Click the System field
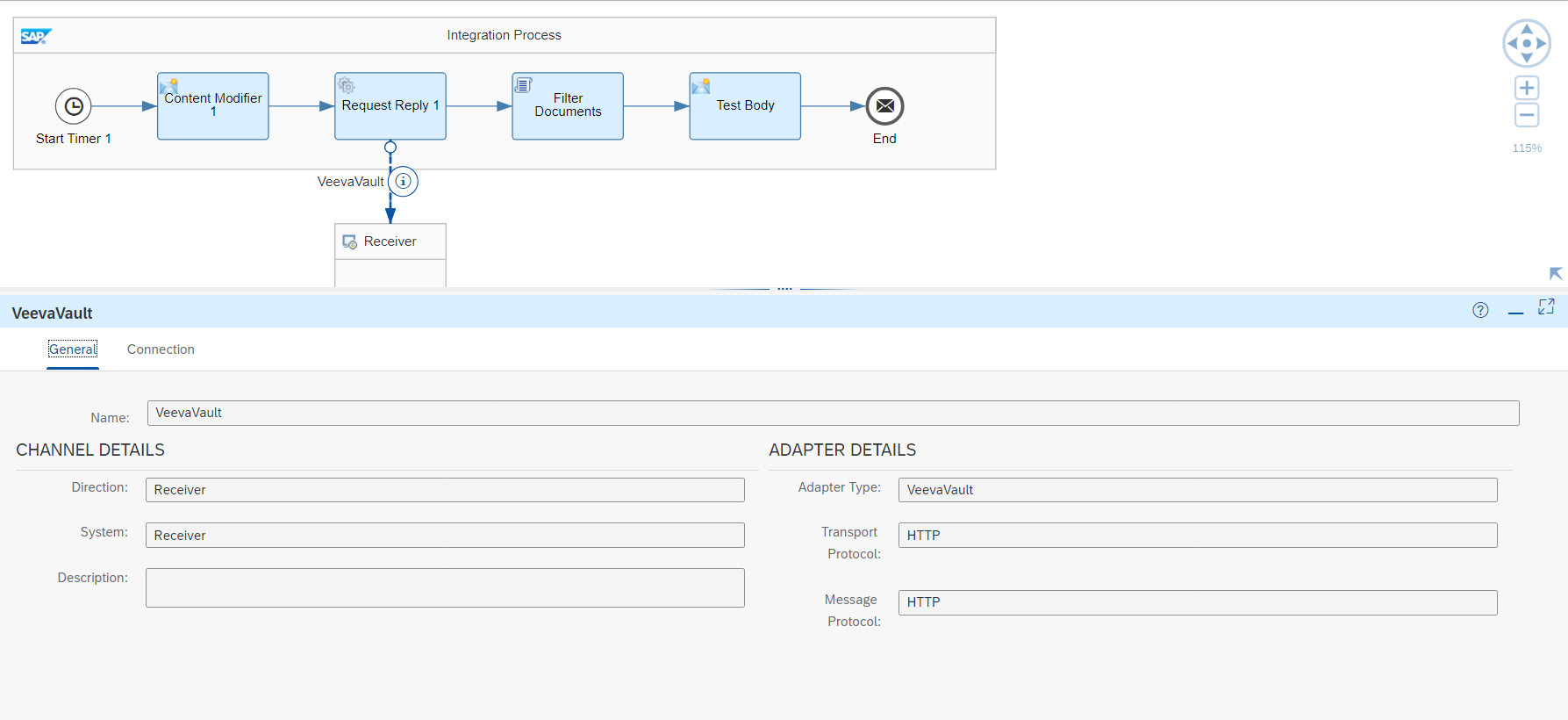This screenshot has width=1568, height=720. tap(445, 536)
